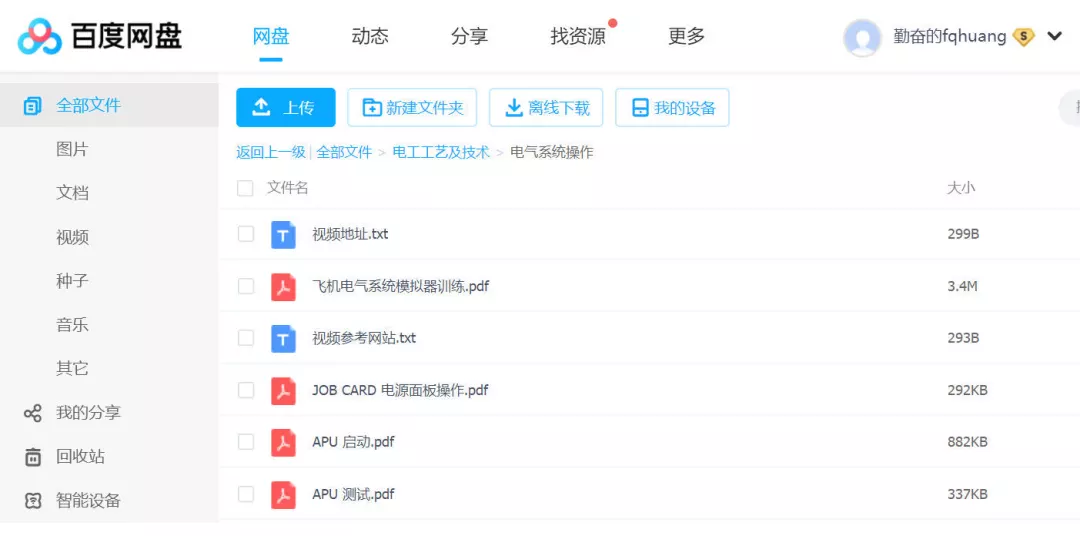This screenshot has width=1080, height=536.
Task: Open 智能设备 in the sidebar
Action: tap(88, 500)
